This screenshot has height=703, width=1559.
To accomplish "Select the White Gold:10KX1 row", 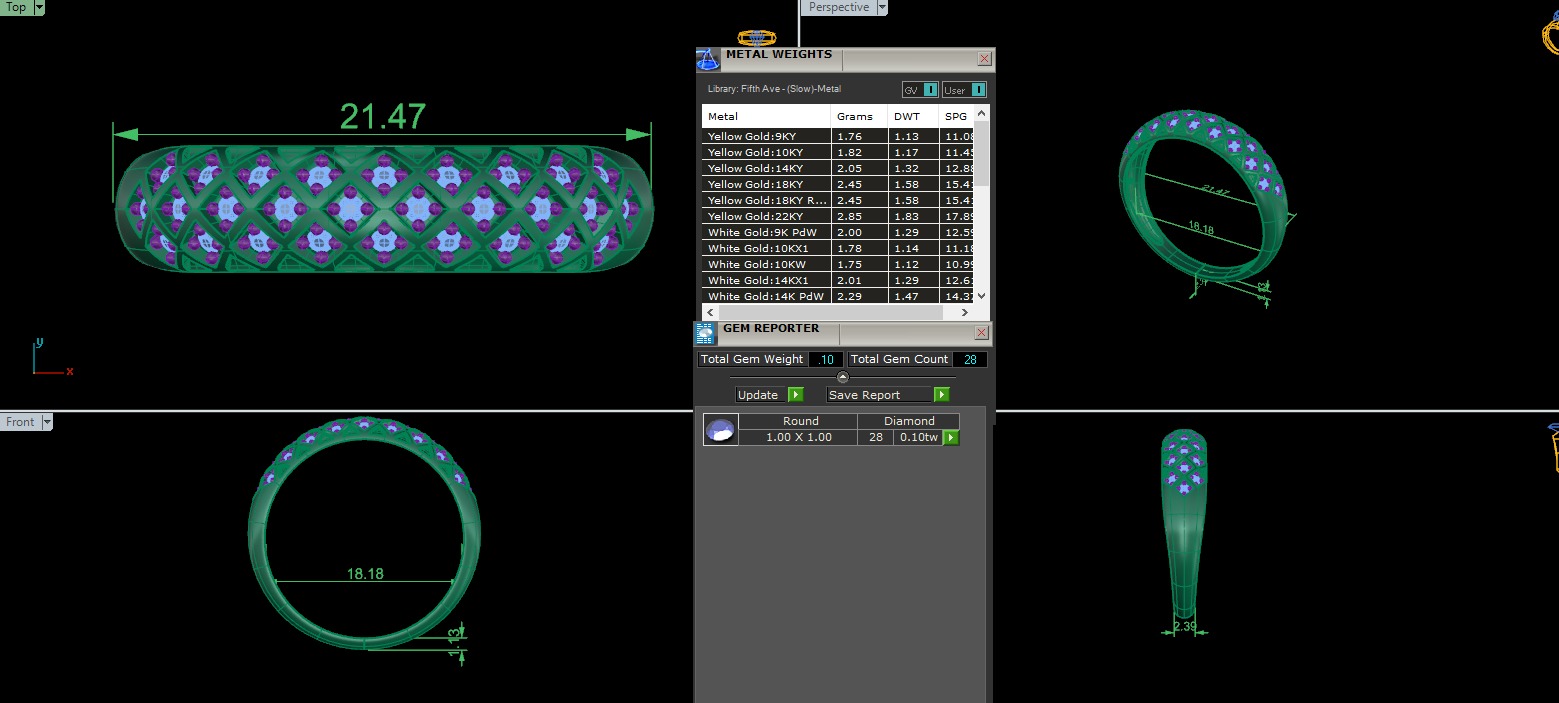I will pyautogui.click(x=838, y=248).
